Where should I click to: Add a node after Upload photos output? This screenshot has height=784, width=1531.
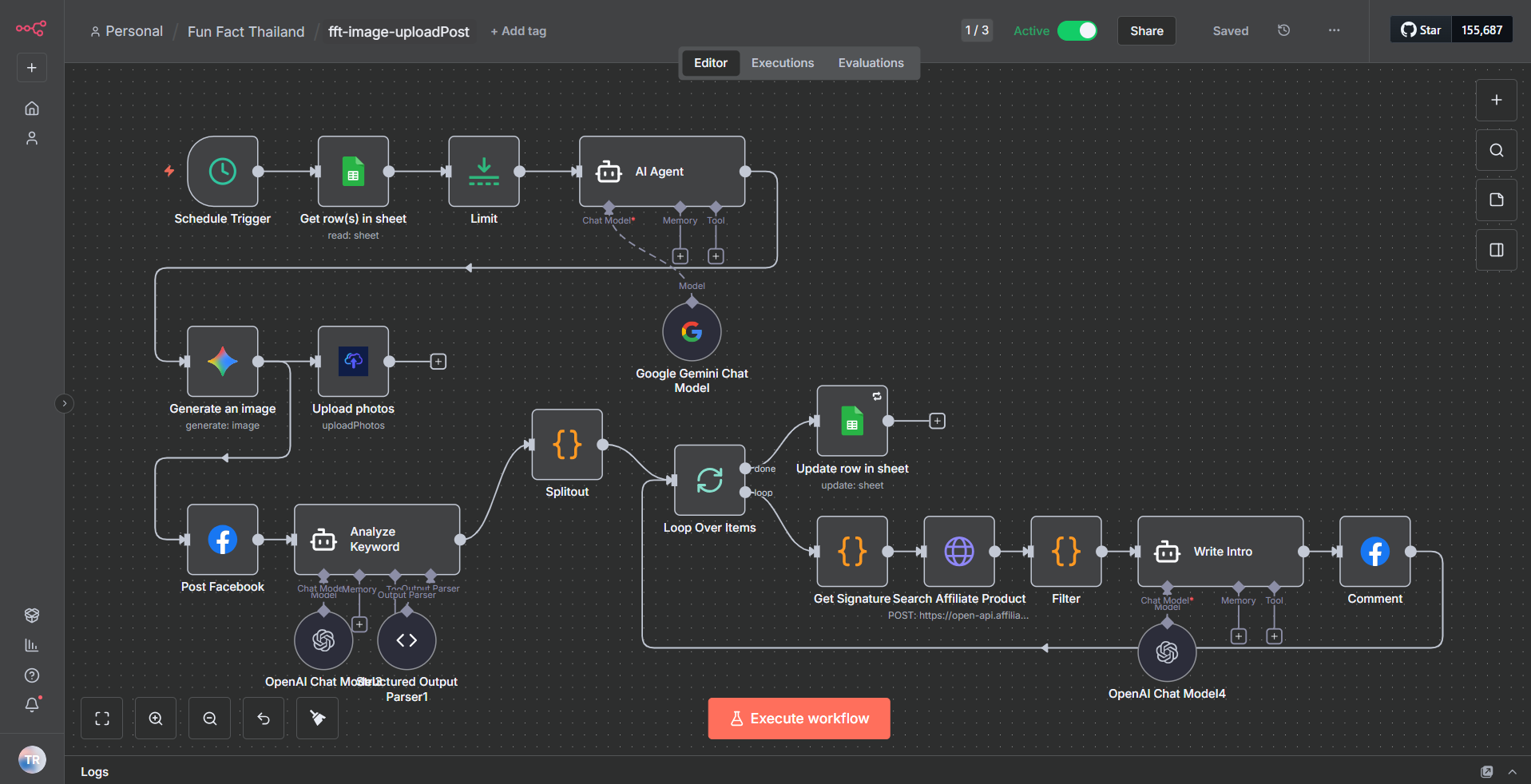click(x=438, y=362)
